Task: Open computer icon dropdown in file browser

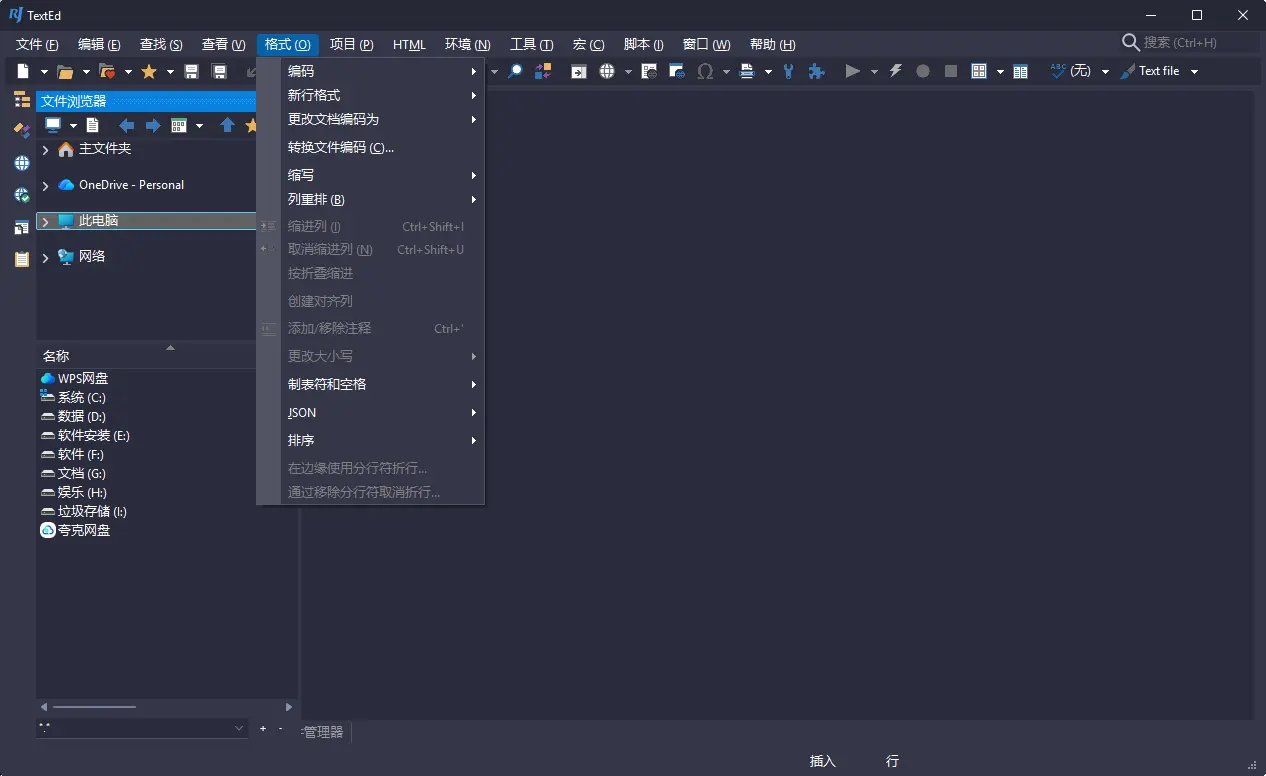Action: pos(73,125)
